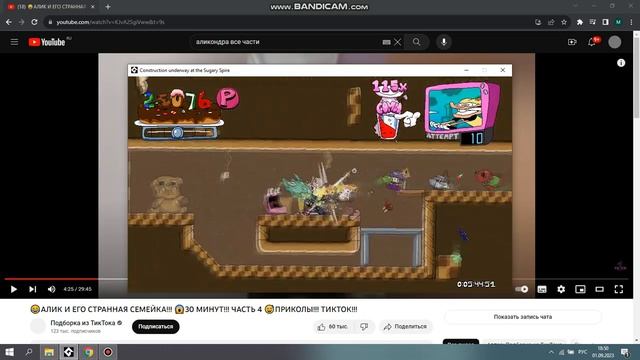The width and height of the screenshot is (640, 360).
Task: Open the Подборка из ТикТока channel
Action: coord(83,323)
